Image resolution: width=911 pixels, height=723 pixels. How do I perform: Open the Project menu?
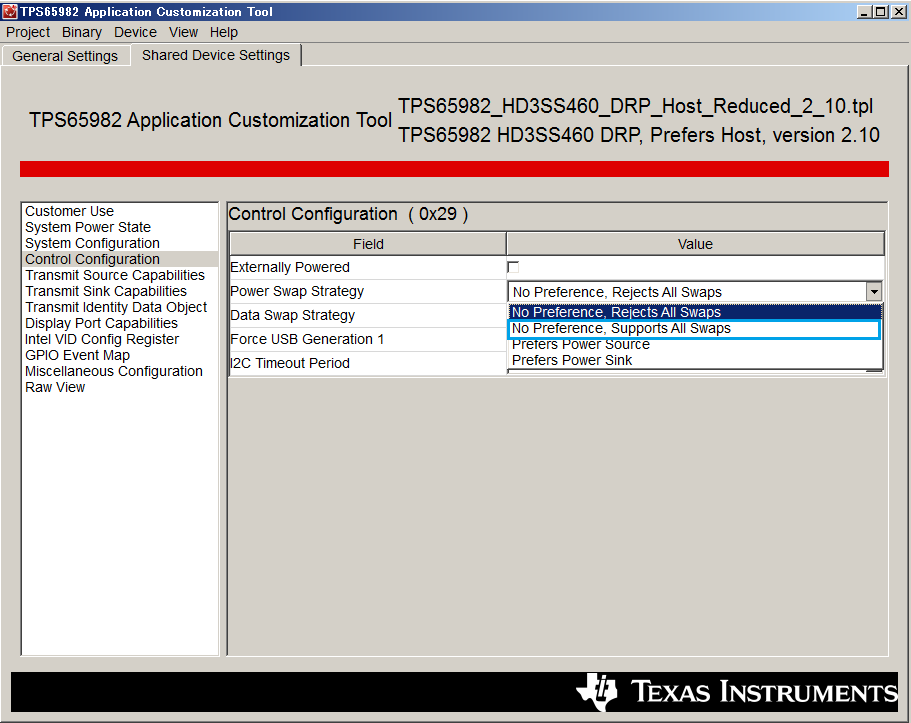(x=28, y=33)
